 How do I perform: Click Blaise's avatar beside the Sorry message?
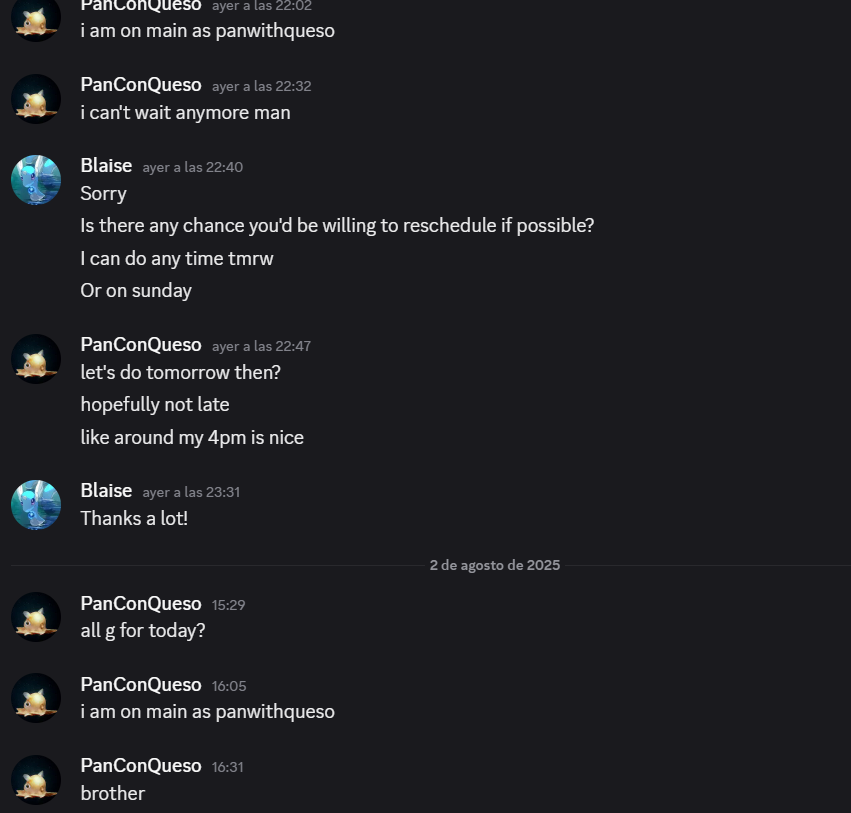(36, 180)
